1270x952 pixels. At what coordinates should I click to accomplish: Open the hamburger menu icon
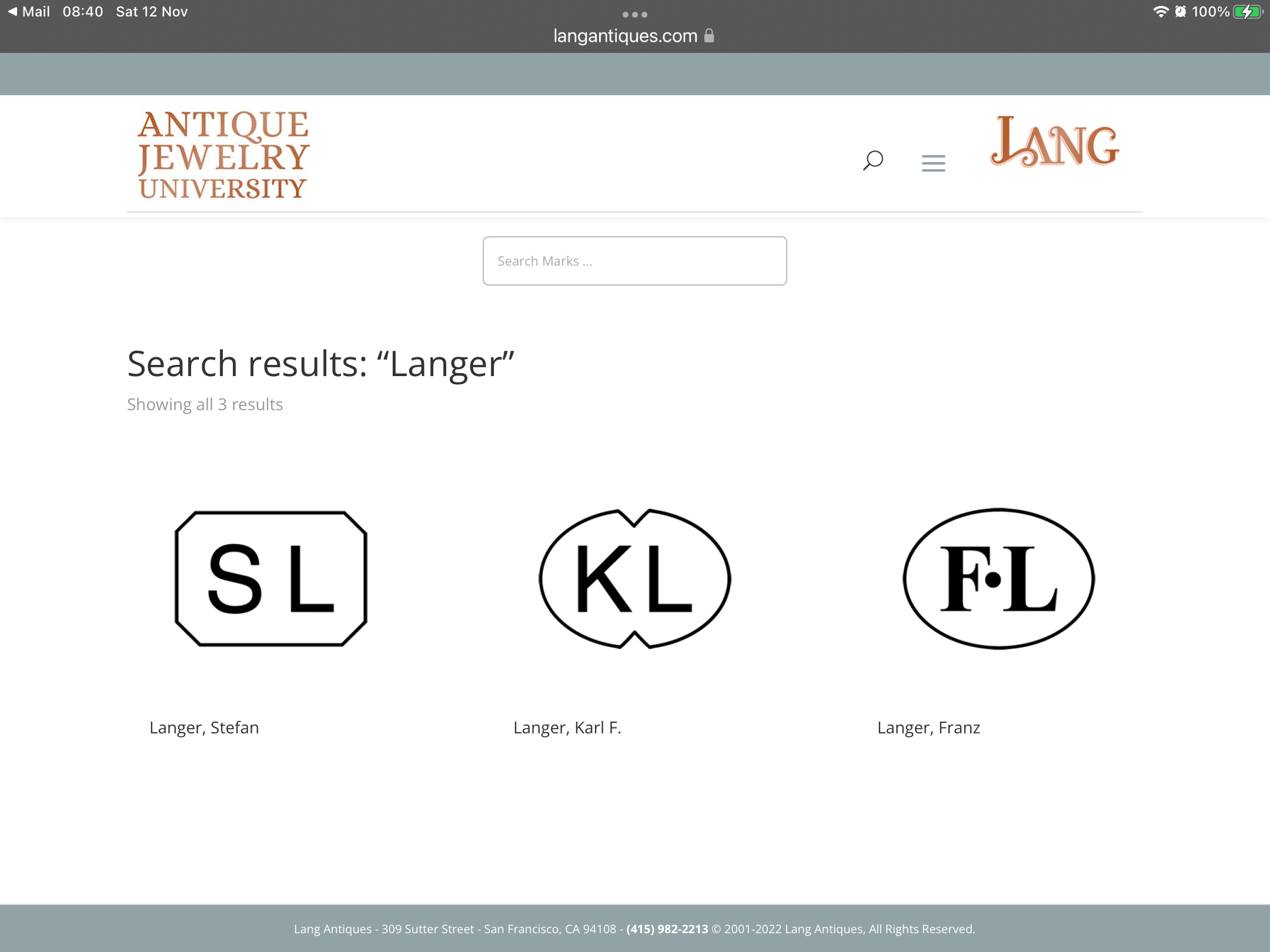[x=933, y=163]
